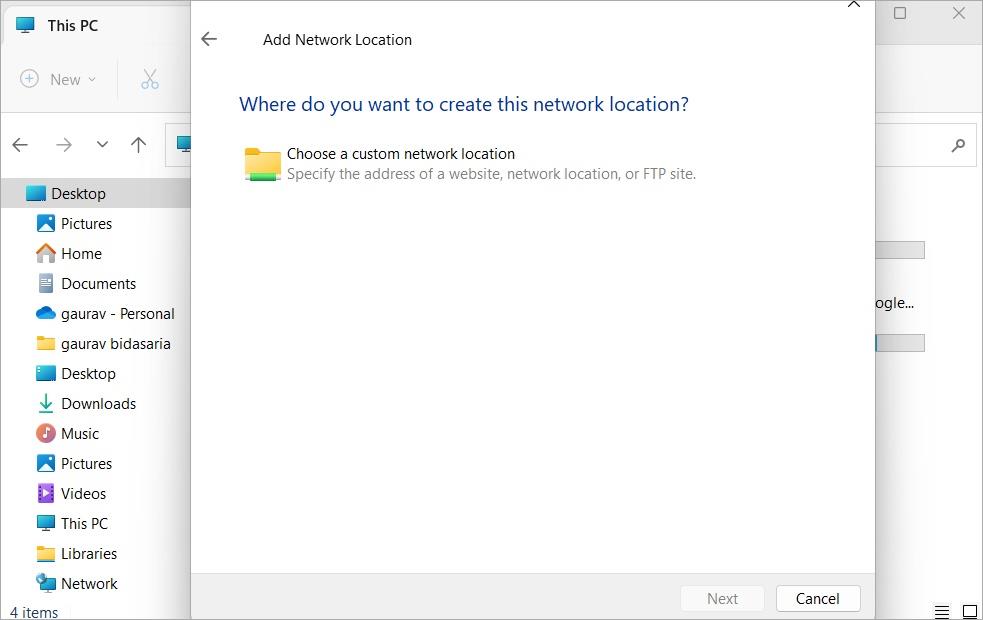983x620 pixels.
Task: Open recent locations dropdown chevron
Action: click(102, 145)
